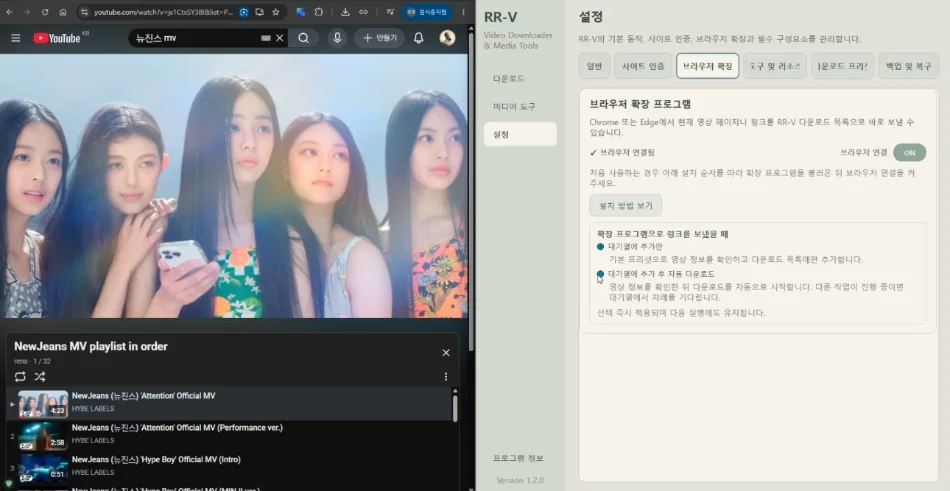Click the install/cast screen icon in address bar
950x491 pixels.
click(259, 12)
